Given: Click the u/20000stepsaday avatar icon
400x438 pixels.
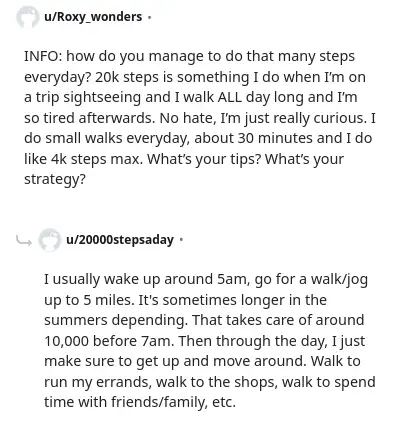Looking at the screenshot, I should tap(49, 240).
